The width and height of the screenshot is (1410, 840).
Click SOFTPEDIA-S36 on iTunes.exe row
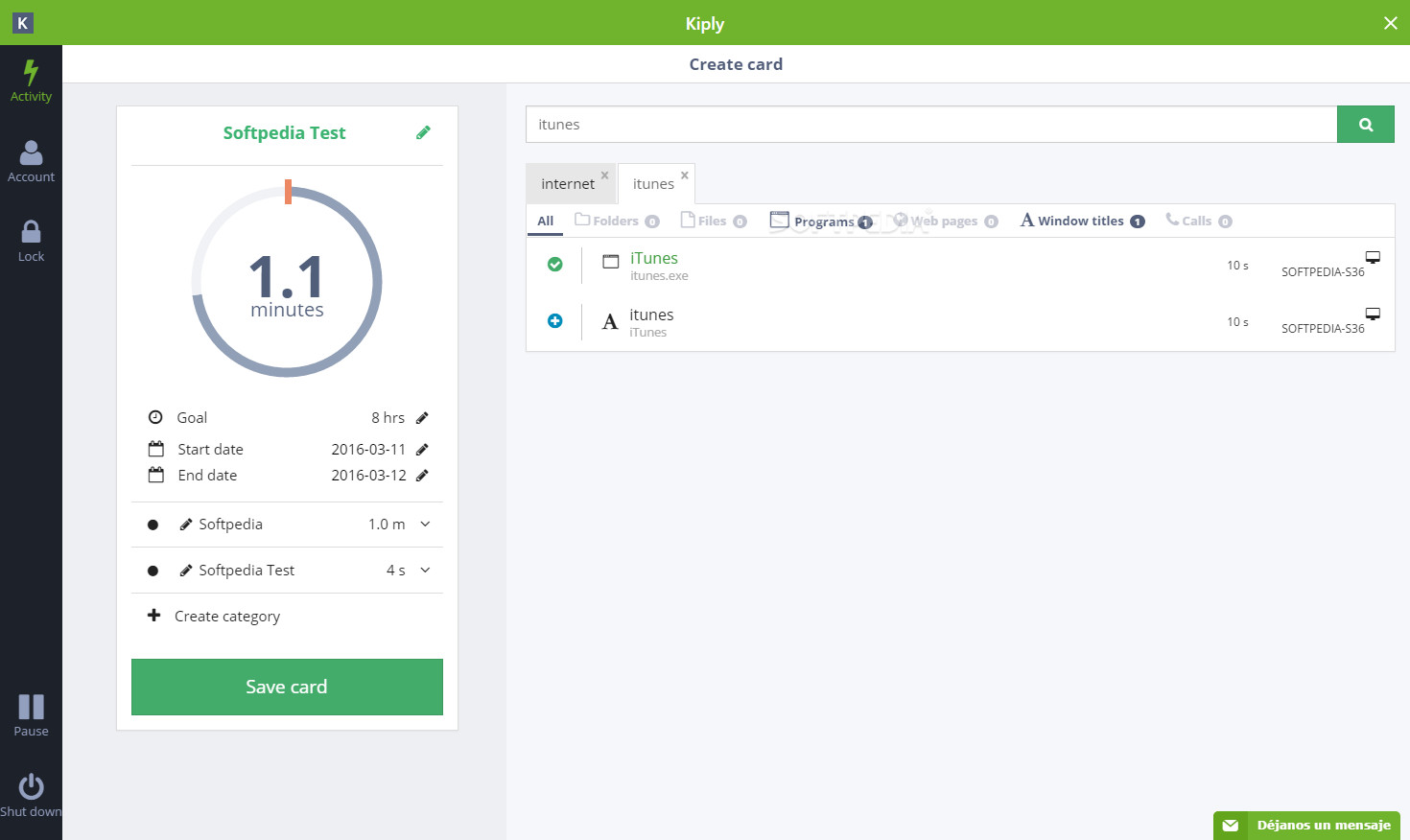[1323, 272]
